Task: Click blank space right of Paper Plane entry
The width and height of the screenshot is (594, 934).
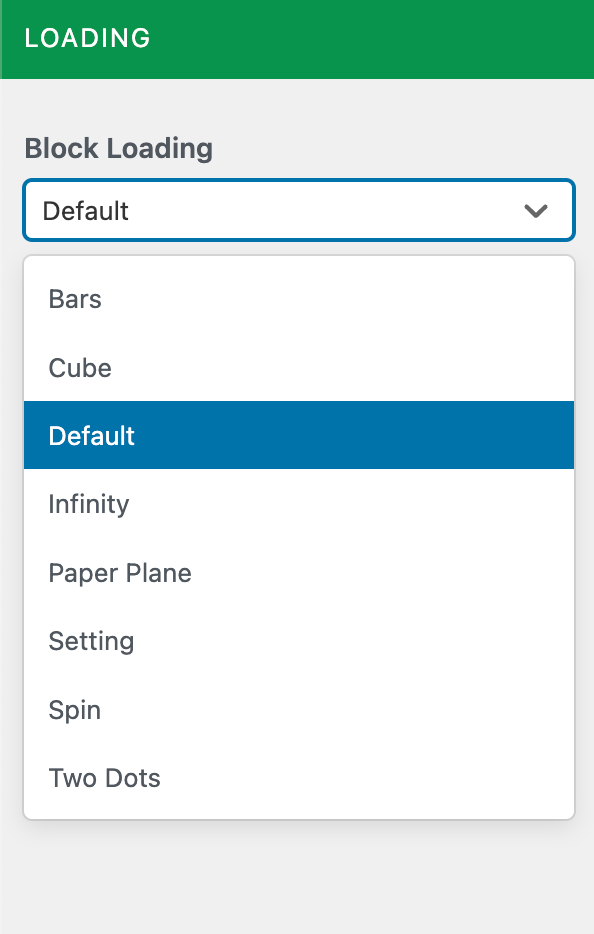Action: point(381,573)
